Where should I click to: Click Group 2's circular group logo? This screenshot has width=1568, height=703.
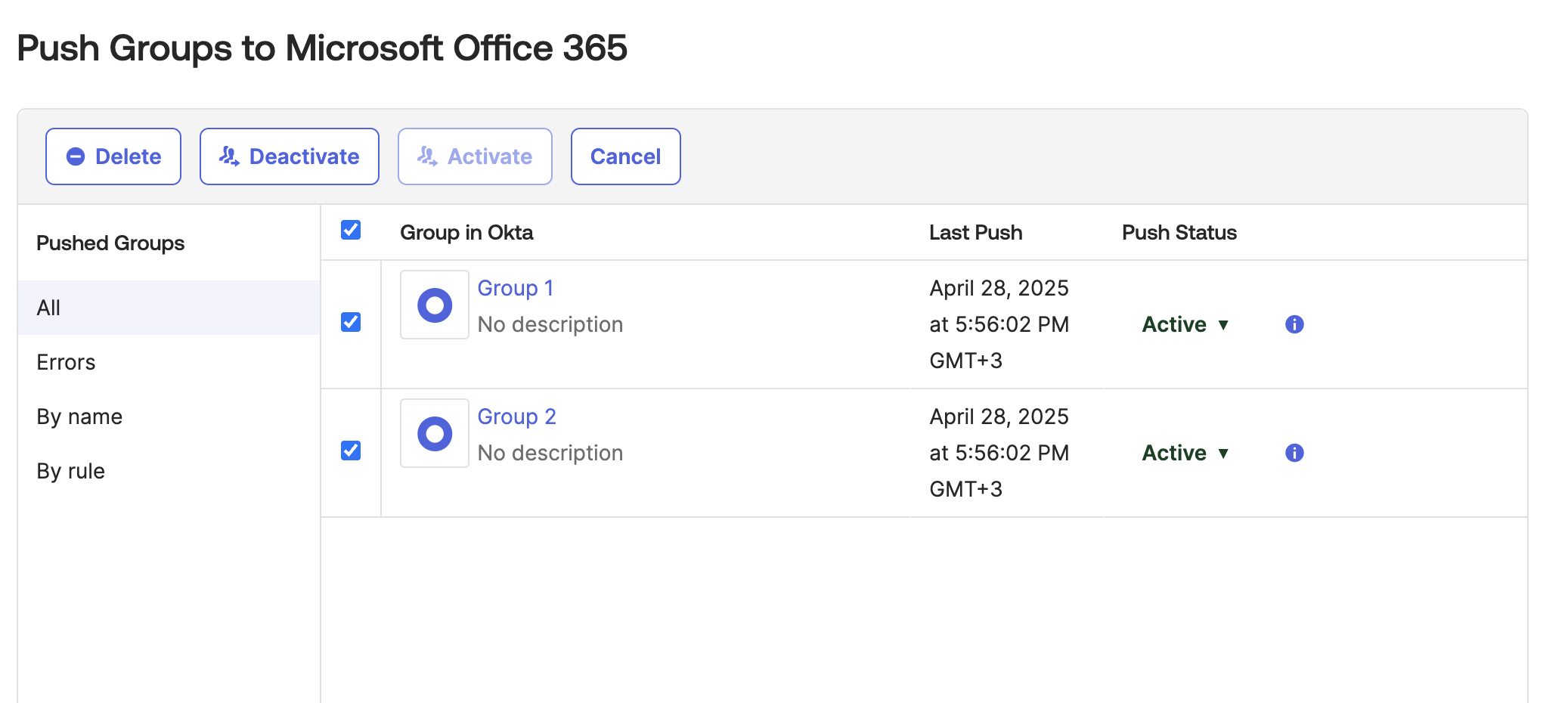pyautogui.click(x=435, y=433)
